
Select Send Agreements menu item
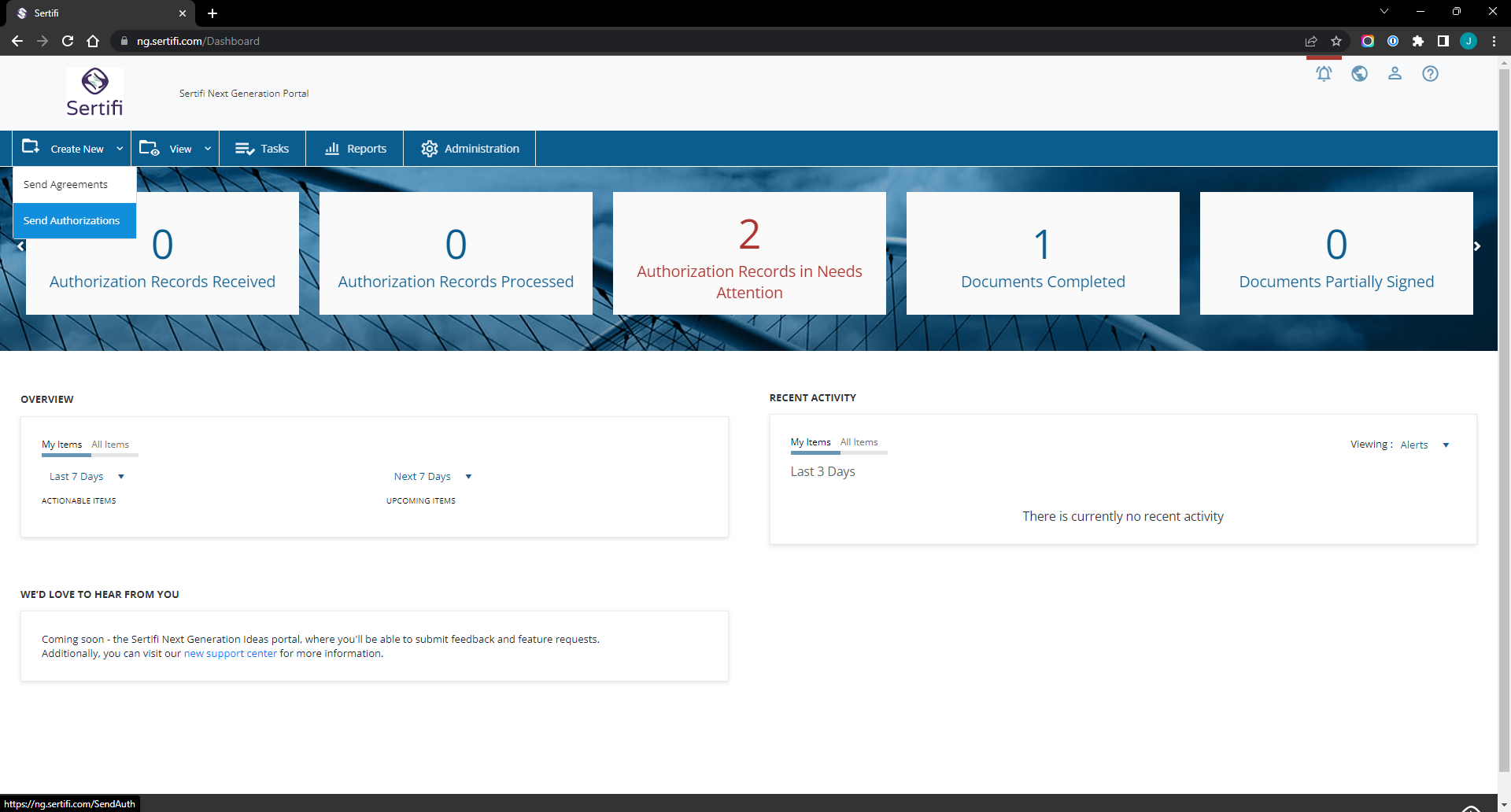point(75,185)
